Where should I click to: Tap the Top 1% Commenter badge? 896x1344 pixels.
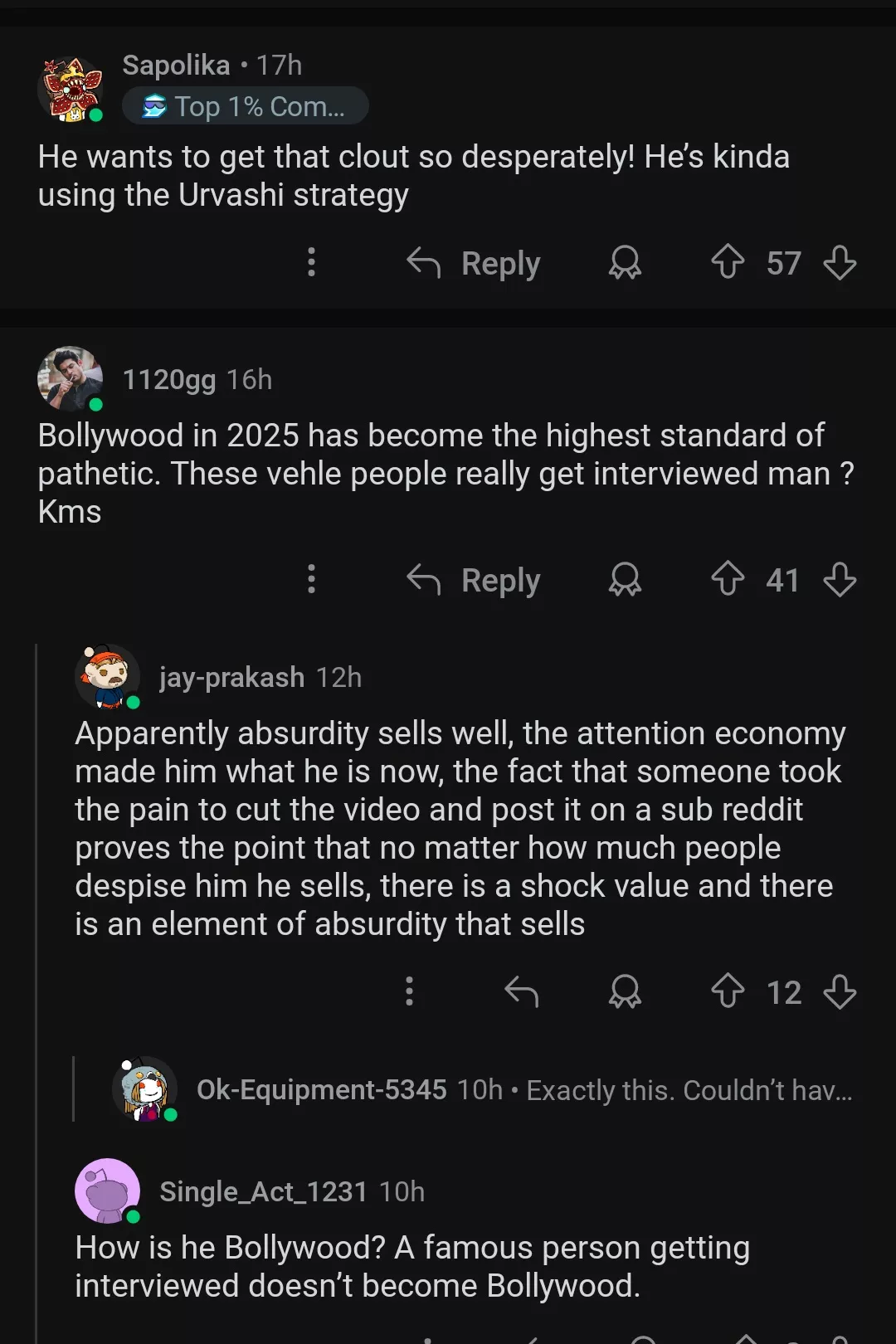point(246,106)
